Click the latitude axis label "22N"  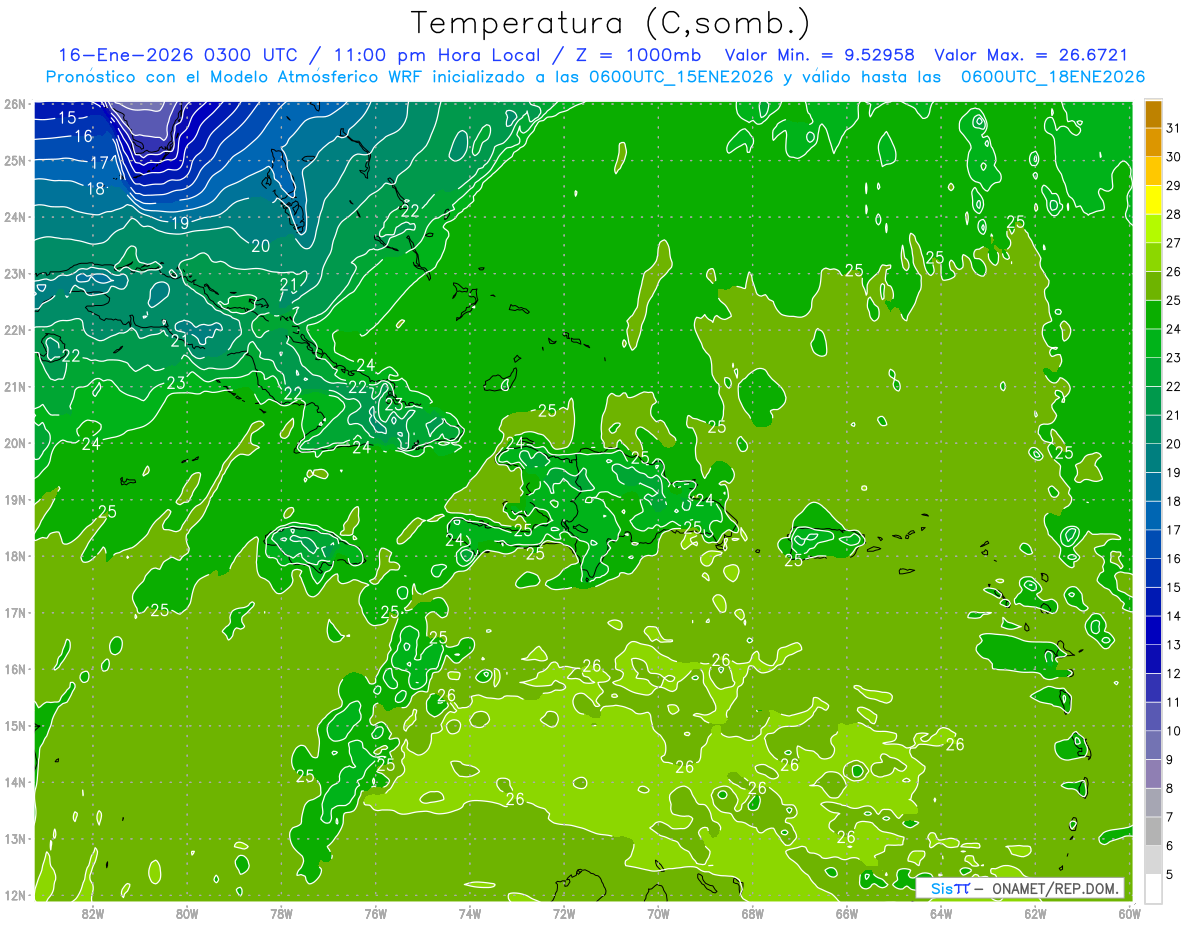point(14,330)
